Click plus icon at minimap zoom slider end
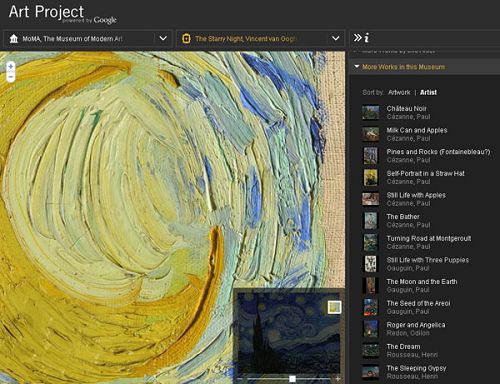 (x=338, y=379)
